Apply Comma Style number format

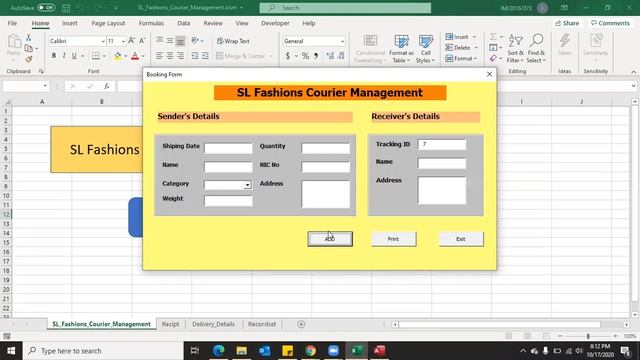[316, 56]
